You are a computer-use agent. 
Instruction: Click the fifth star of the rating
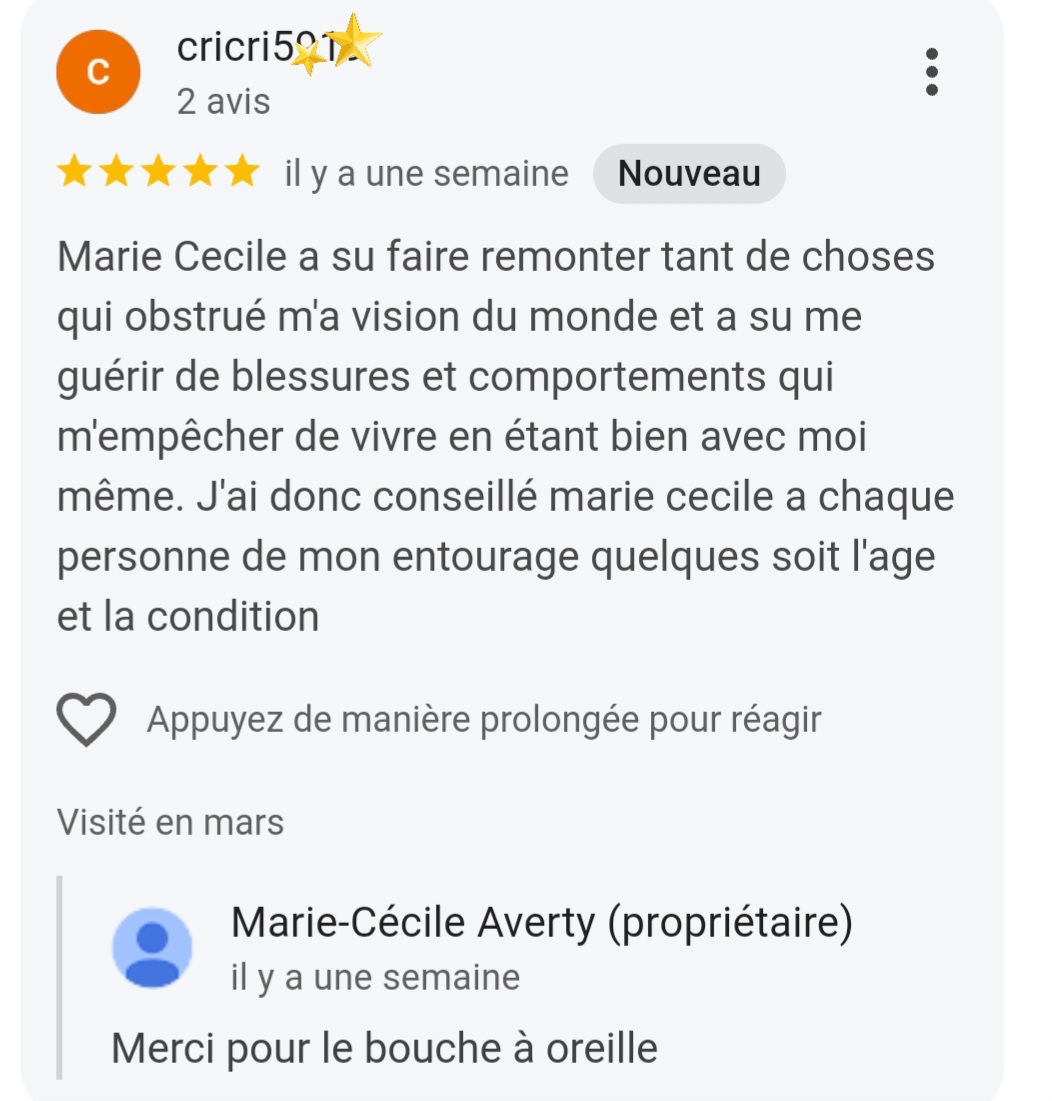(241, 173)
